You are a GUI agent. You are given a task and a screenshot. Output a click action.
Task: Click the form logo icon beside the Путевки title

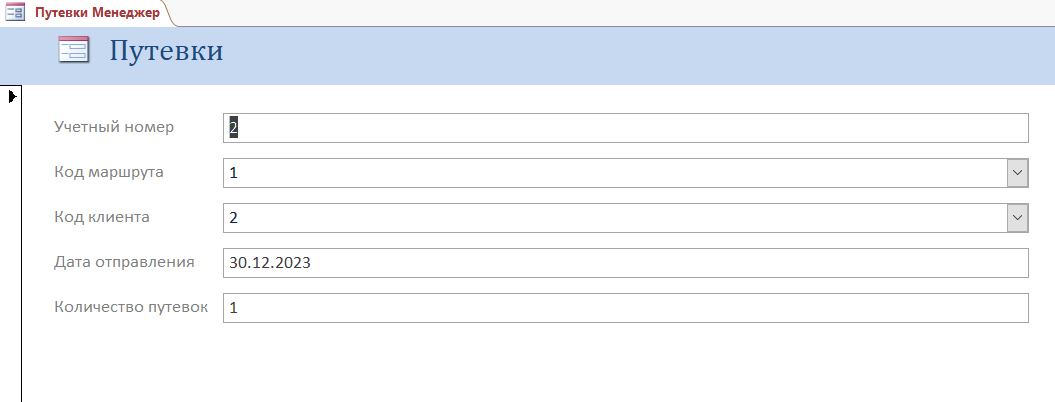[73, 50]
